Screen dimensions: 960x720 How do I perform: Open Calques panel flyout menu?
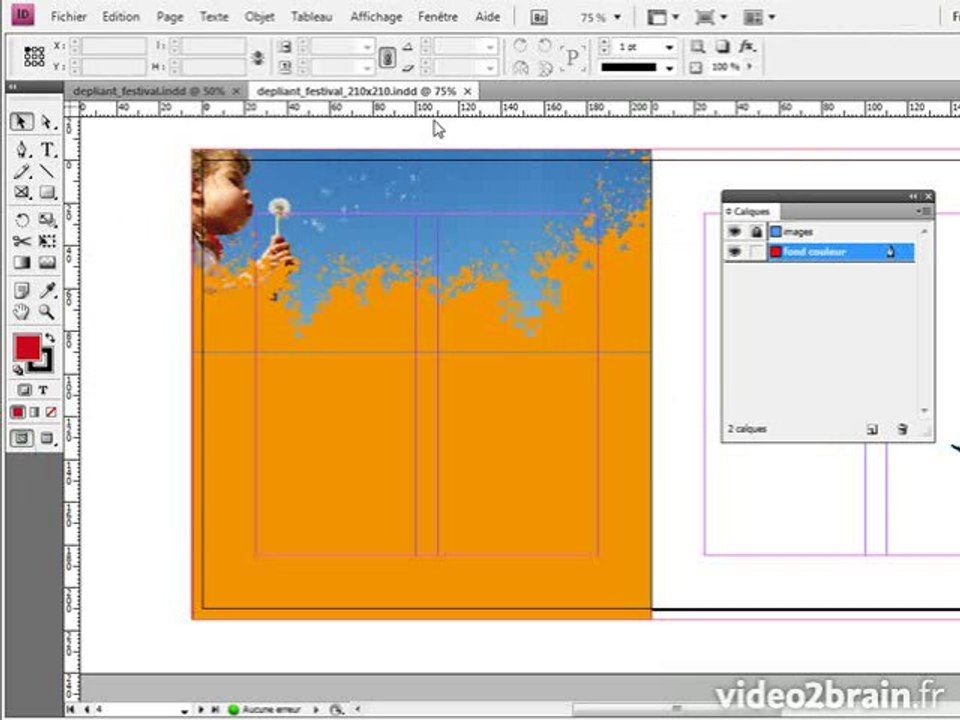tap(924, 211)
